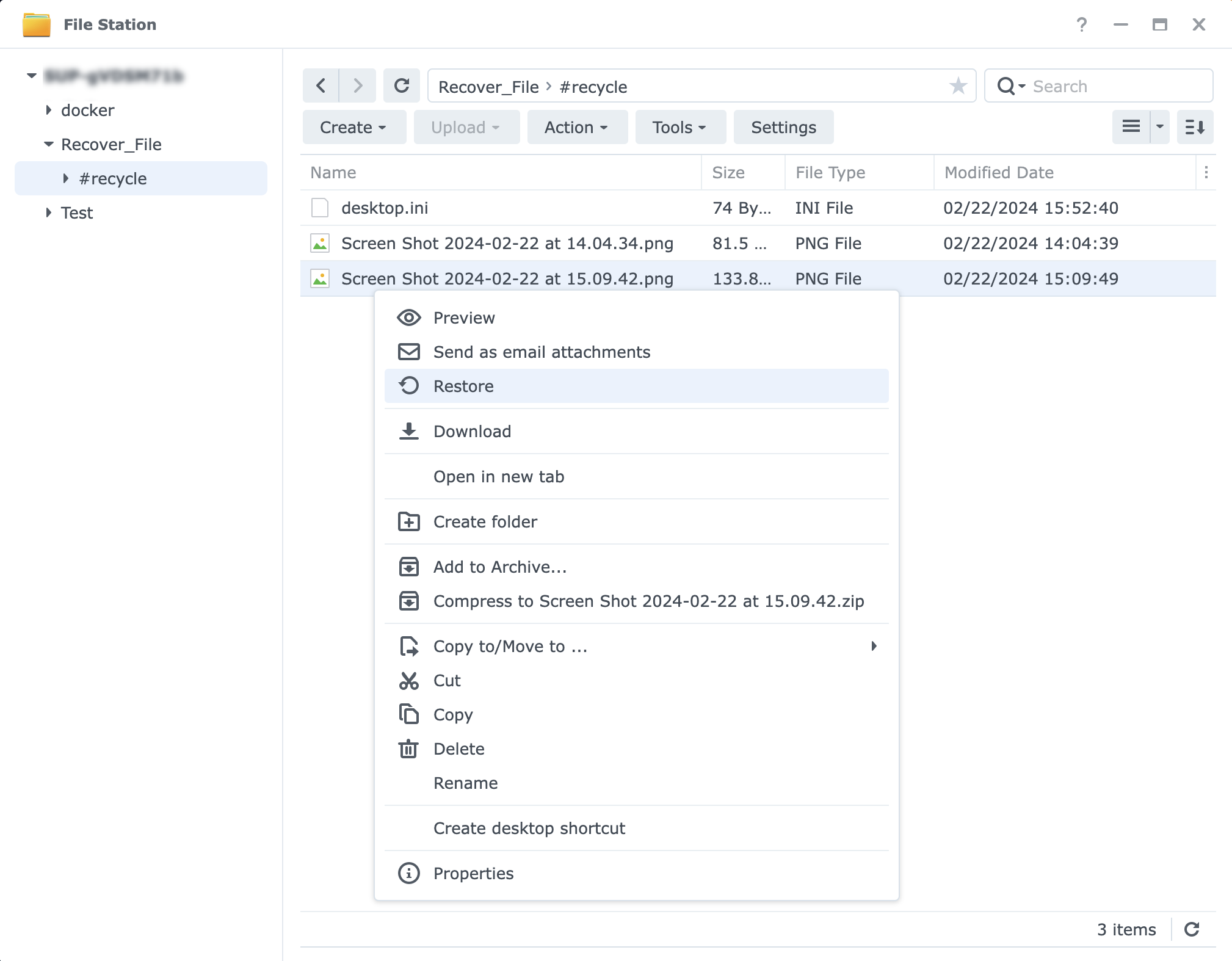This screenshot has width=1232, height=961.
Task: Open the Create dropdown menu
Action: coord(352,127)
